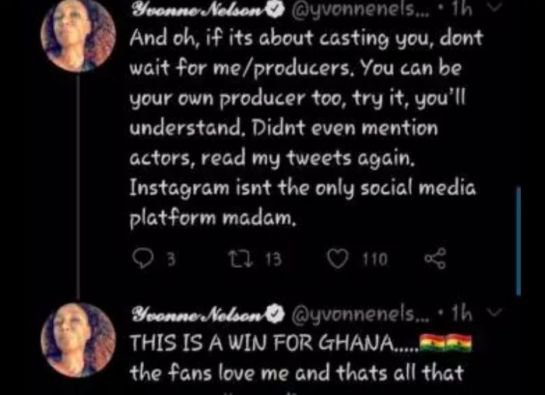Share the casting tweet
Screen dimensions: 545x395
click(x=435, y=259)
